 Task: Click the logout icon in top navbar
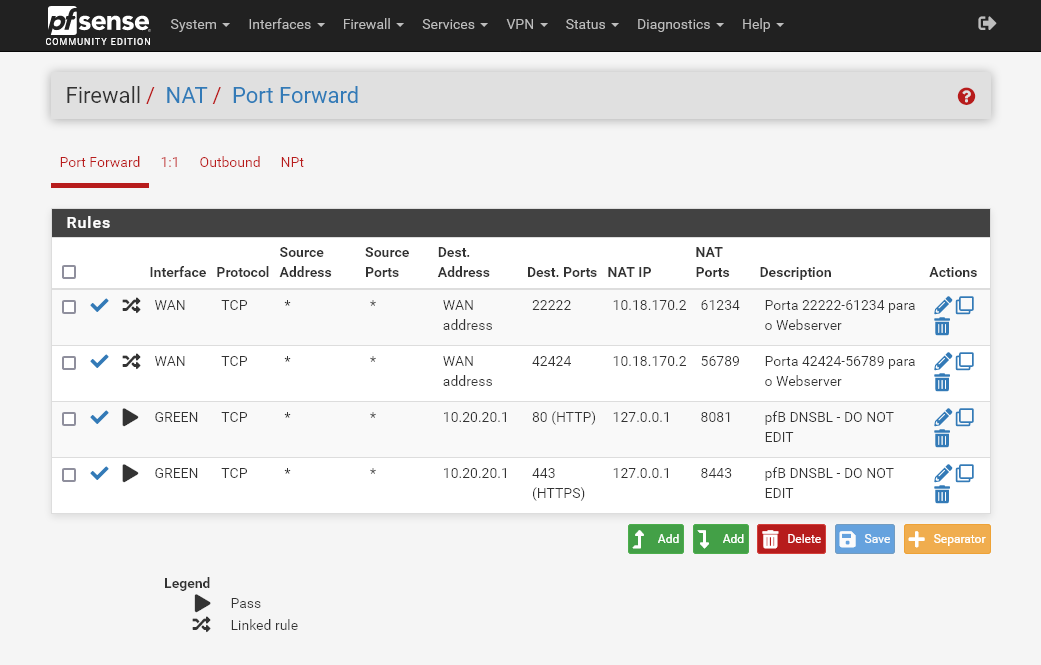tap(987, 23)
